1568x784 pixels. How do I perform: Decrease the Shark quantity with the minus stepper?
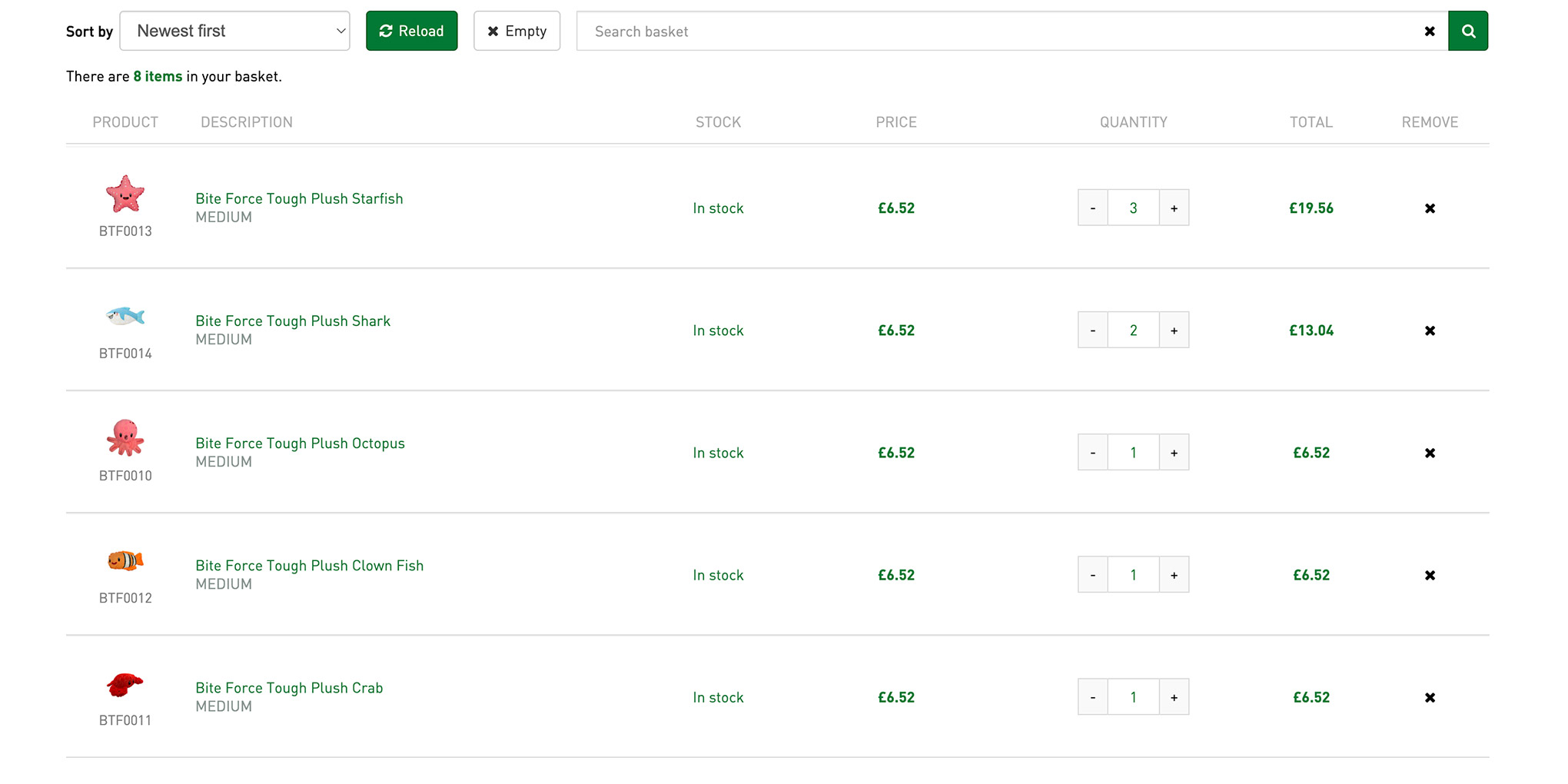[1092, 329]
